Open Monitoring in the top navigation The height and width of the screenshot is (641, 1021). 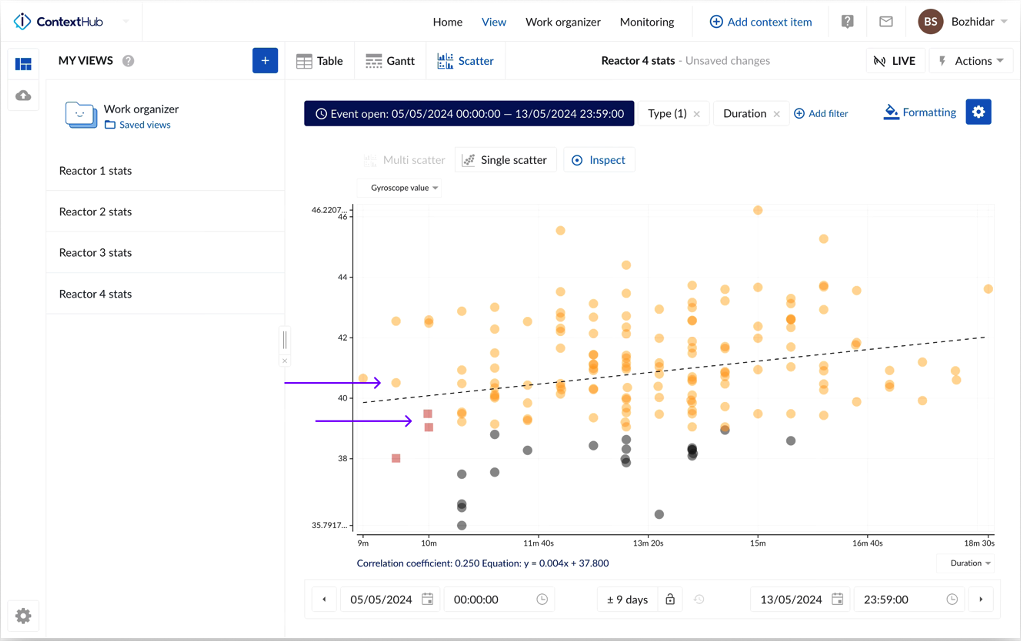pyautogui.click(x=646, y=22)
